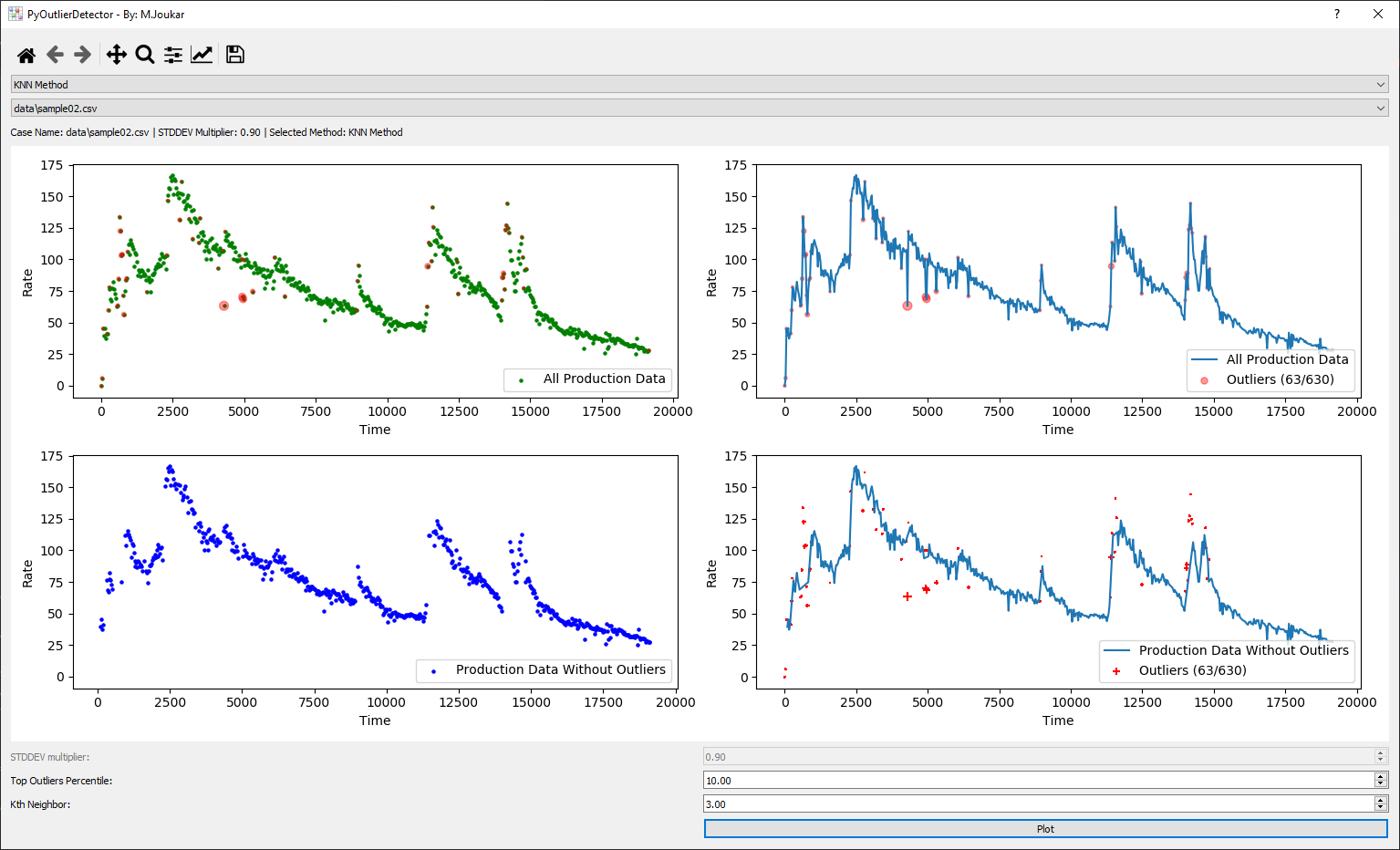
Task: Click the window icon in title bar
Action: pyautogui.click(x=15, y=14)
